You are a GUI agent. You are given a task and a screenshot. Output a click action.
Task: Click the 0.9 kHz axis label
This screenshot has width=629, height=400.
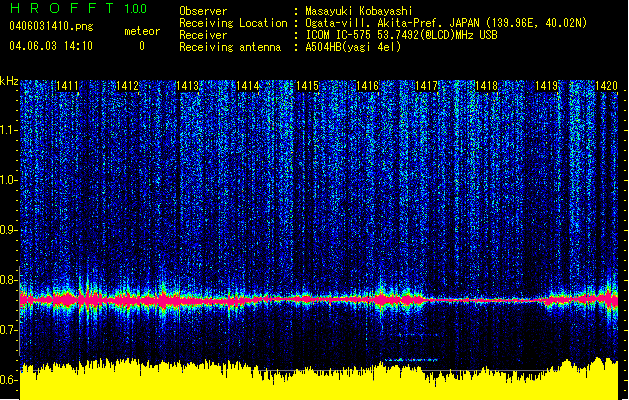point(9,230)
